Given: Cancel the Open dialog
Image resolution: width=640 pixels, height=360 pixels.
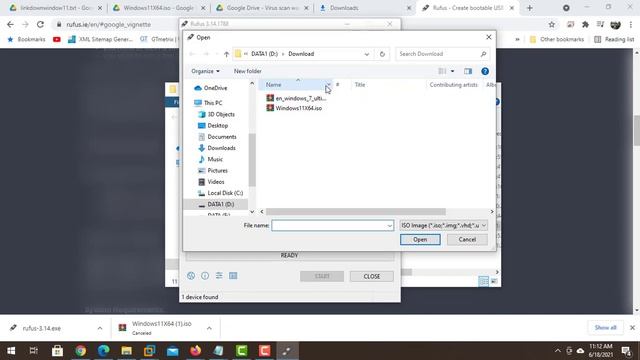Looking at the screenshot, I should tap(467, 240).
